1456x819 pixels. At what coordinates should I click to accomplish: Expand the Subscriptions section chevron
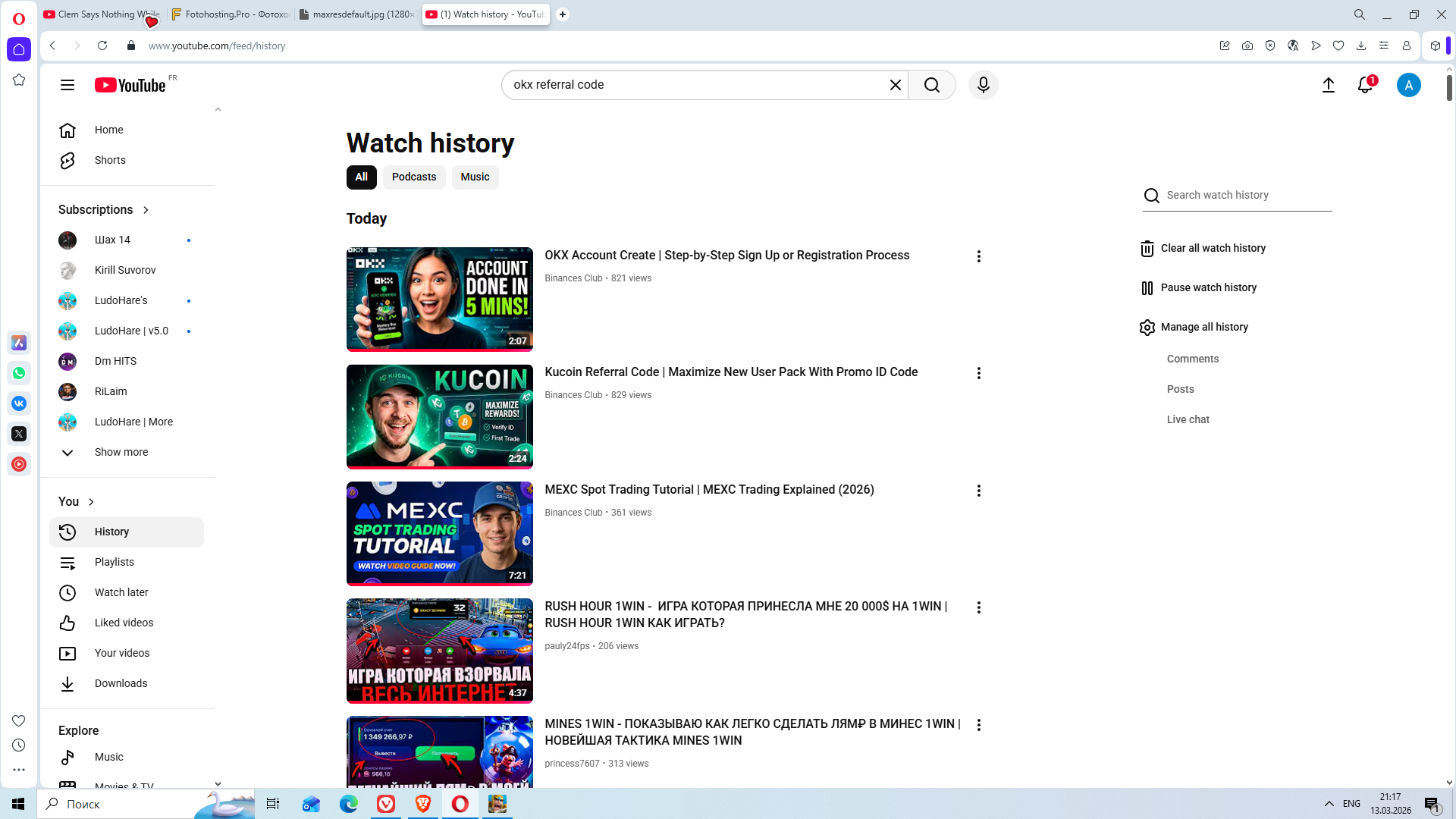146,210
